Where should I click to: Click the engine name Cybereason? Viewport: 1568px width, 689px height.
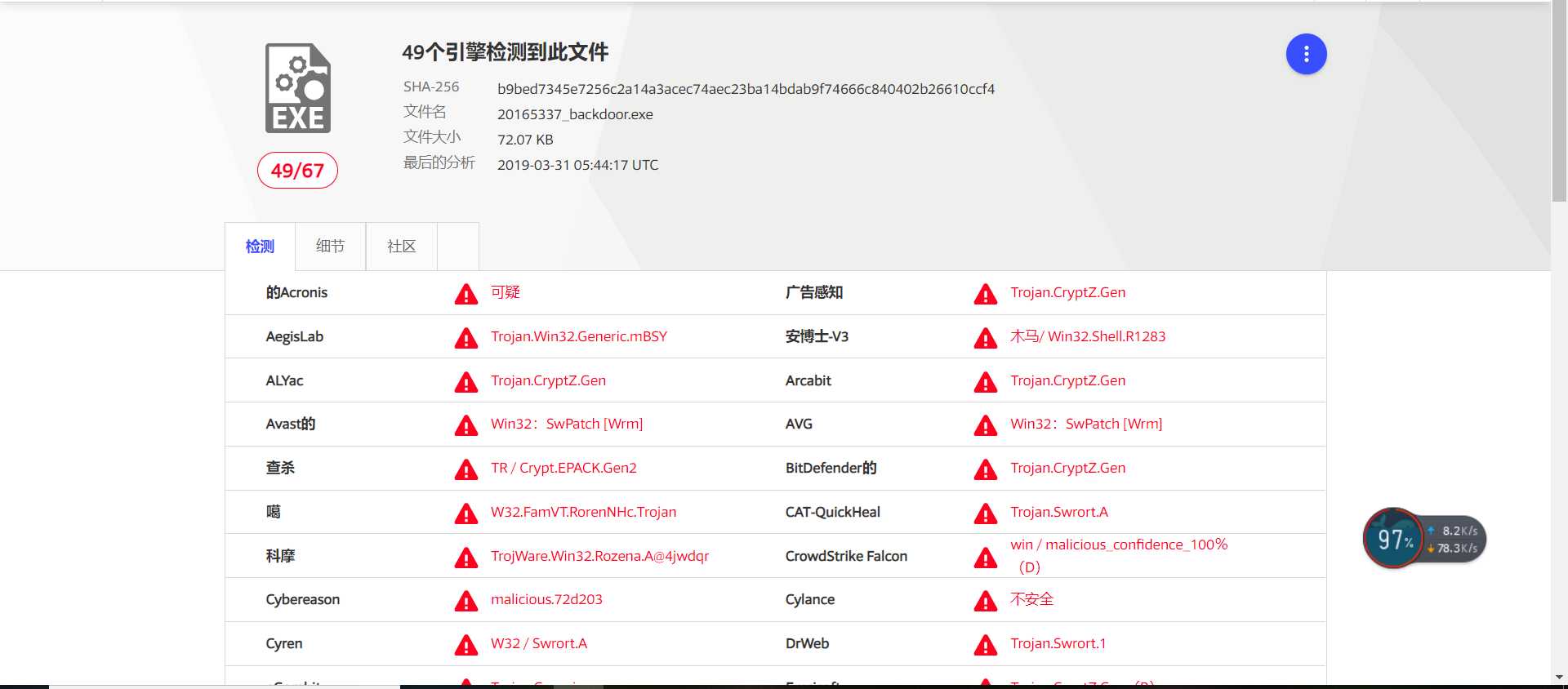coord(302,599)
